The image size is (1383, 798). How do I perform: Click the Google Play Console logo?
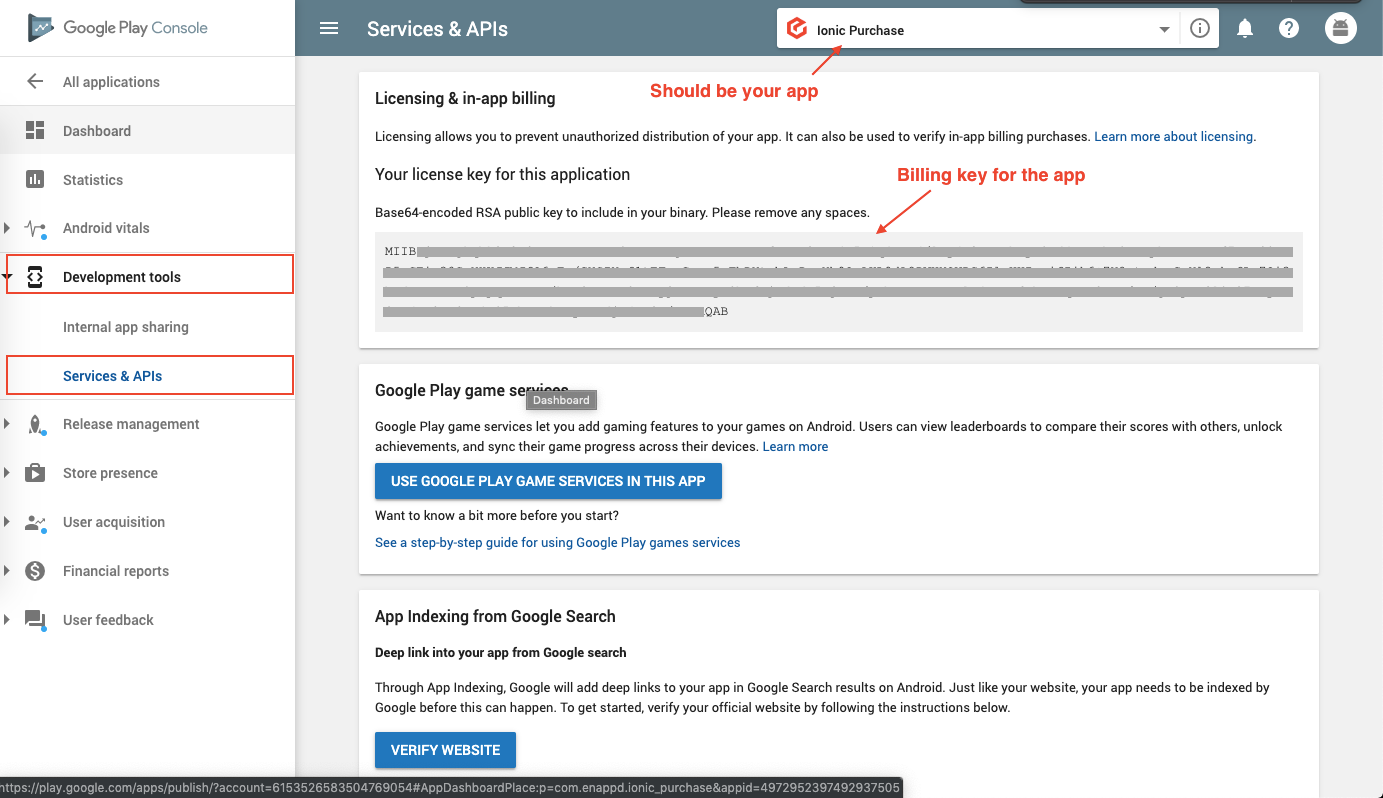click(118, 28)
